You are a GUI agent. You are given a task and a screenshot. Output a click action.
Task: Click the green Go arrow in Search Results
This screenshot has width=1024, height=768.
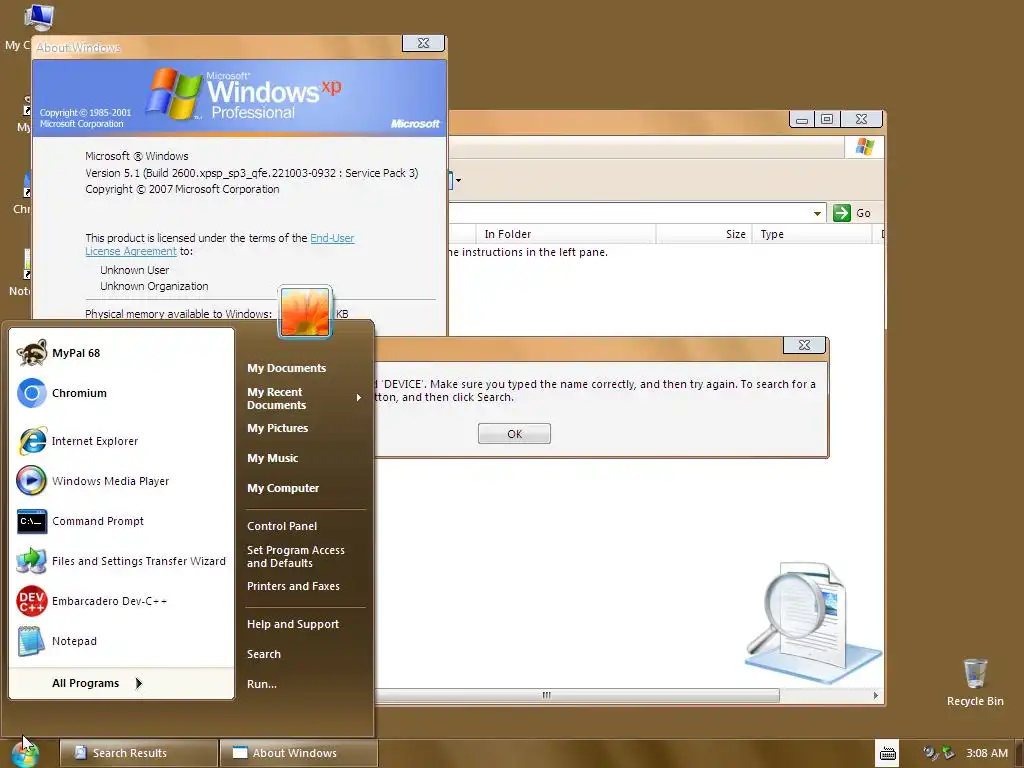click(x=842, y=213)
